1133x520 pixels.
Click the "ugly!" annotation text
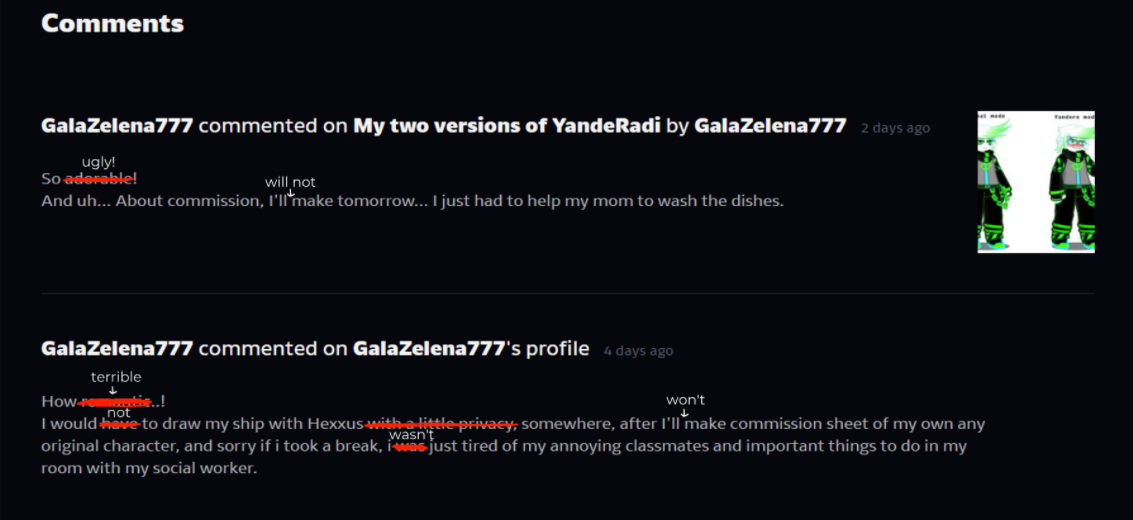98,162
